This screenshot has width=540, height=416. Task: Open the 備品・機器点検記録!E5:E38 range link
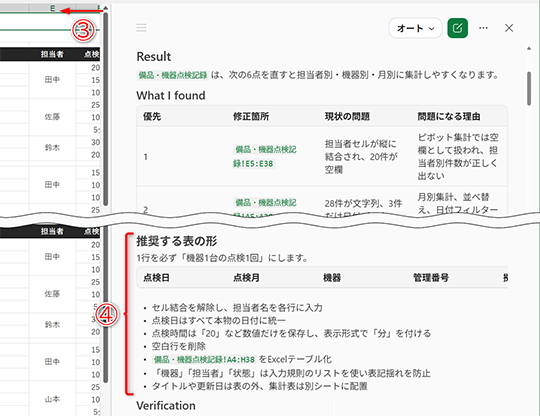coord(265,156)
